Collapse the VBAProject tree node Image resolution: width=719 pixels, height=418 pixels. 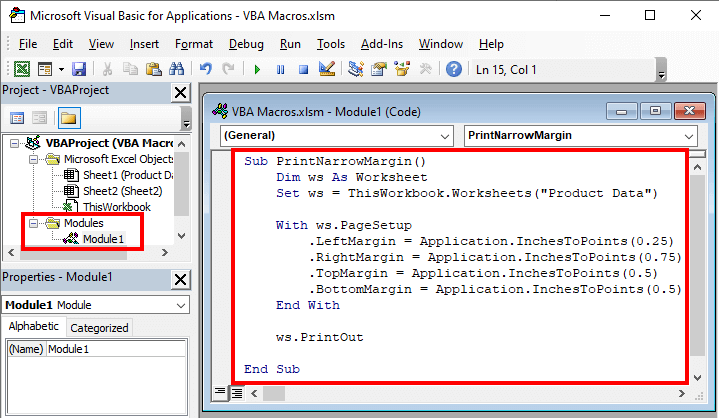[15, 143]
